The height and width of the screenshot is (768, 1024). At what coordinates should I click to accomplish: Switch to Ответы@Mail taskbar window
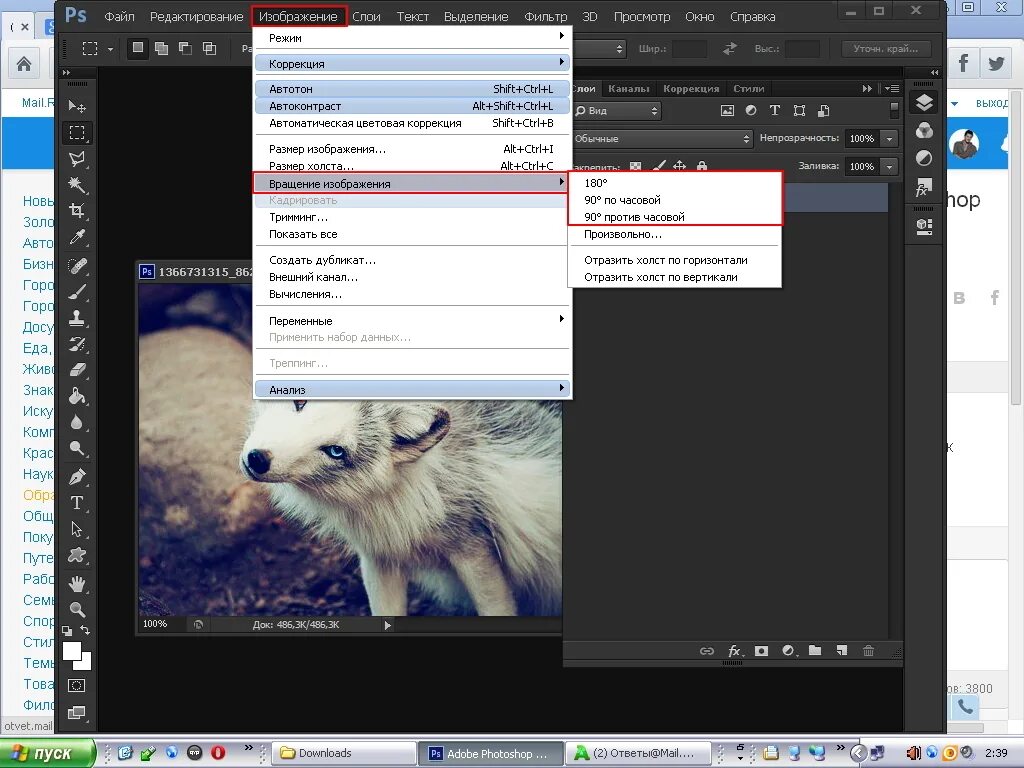coord(636,753)
